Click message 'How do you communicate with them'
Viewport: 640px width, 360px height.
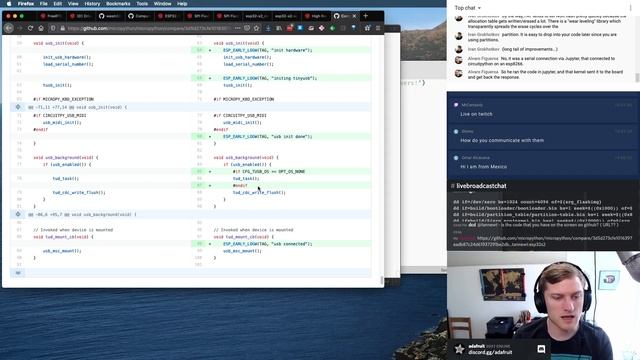tap(502, 140)
